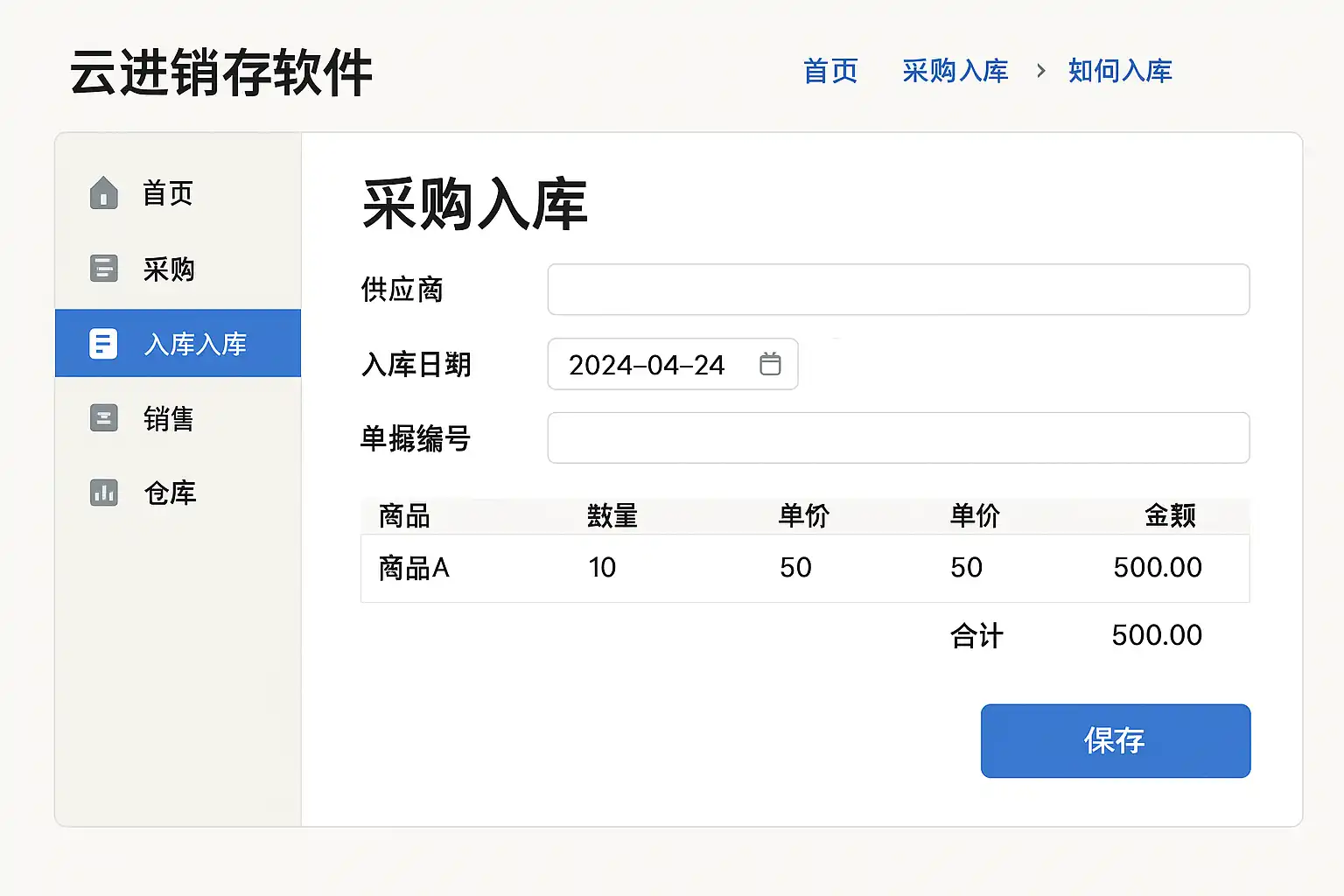The width and height of the screenshot is (1344, 896).
Task: Click the 采购入库 breadcrumb link
Action: [955, 71]
